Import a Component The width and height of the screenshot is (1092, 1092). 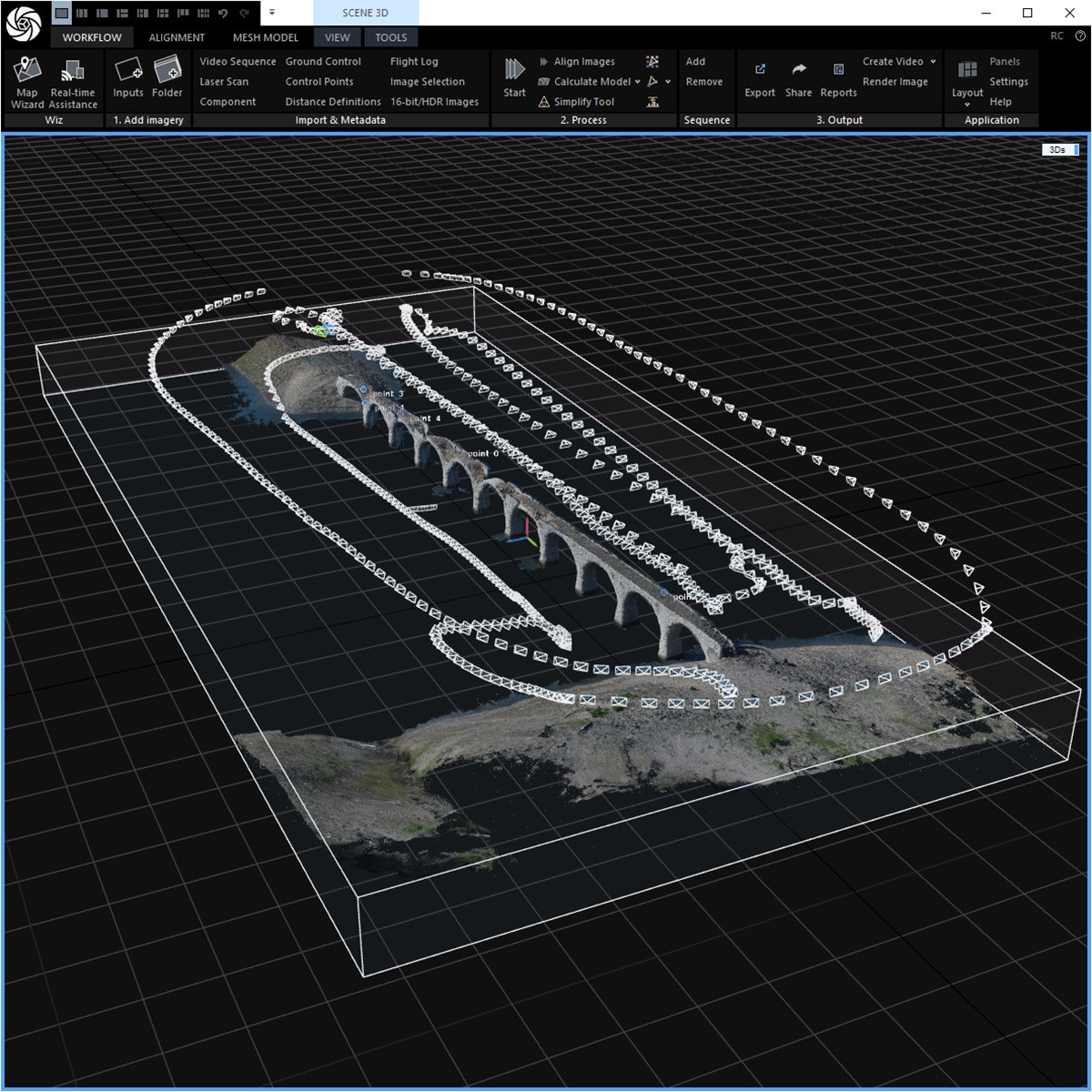227,102
